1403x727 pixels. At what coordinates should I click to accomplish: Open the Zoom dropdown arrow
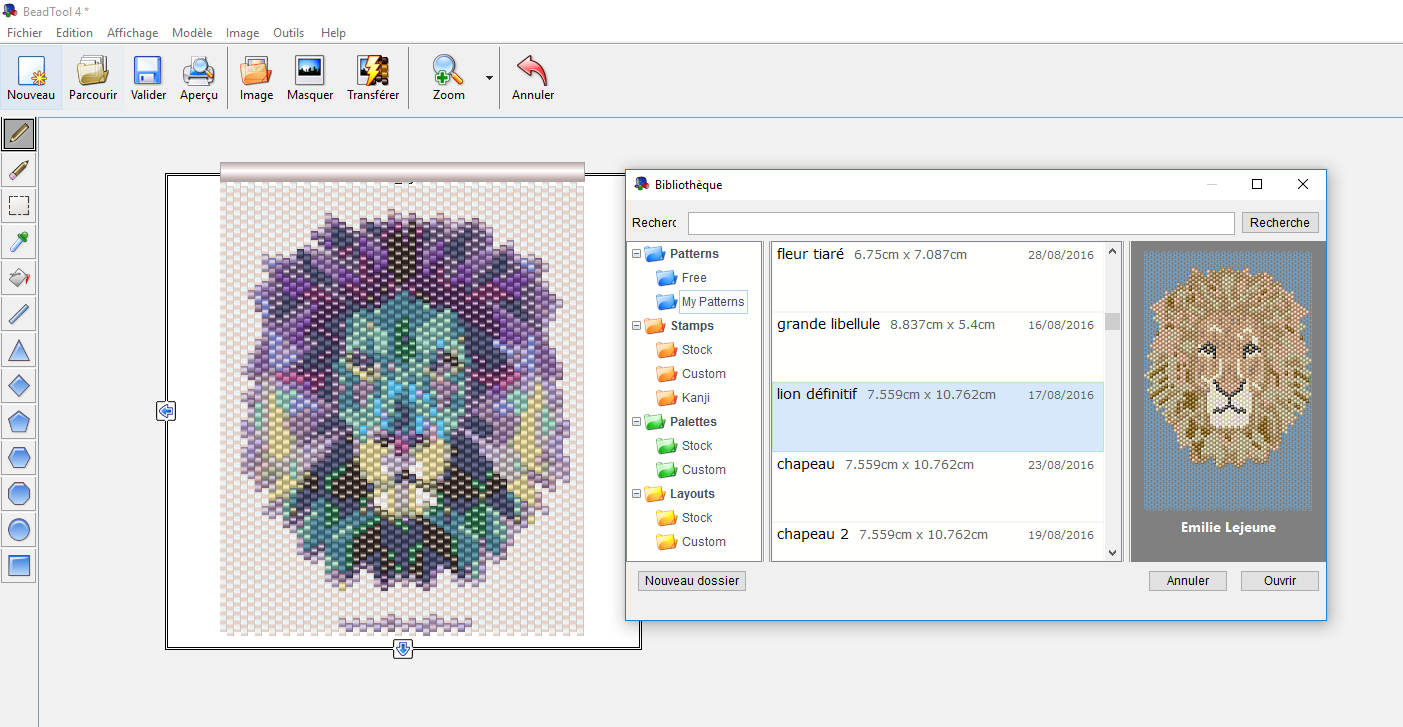click(x=489, y=78)
